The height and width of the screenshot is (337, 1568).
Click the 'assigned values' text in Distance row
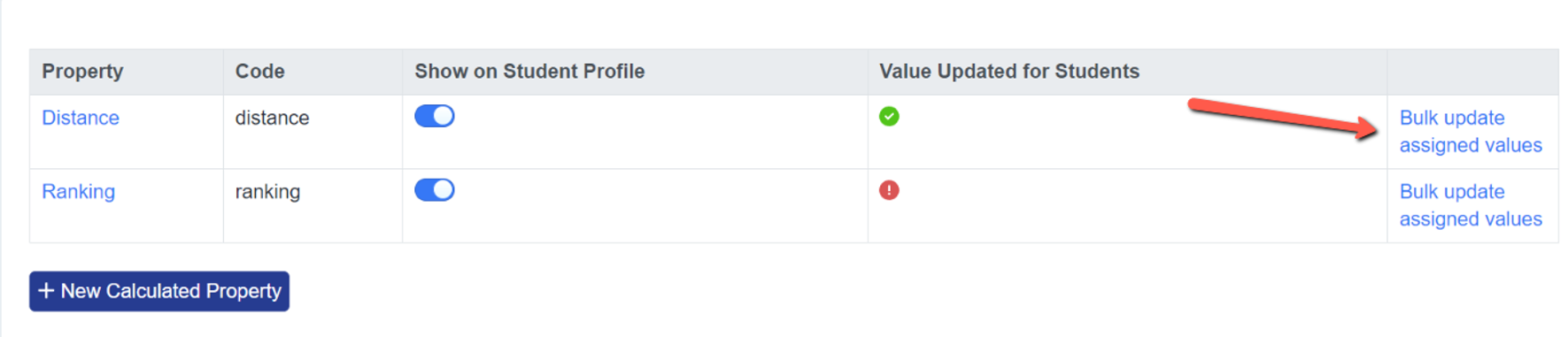(1471, 145)
